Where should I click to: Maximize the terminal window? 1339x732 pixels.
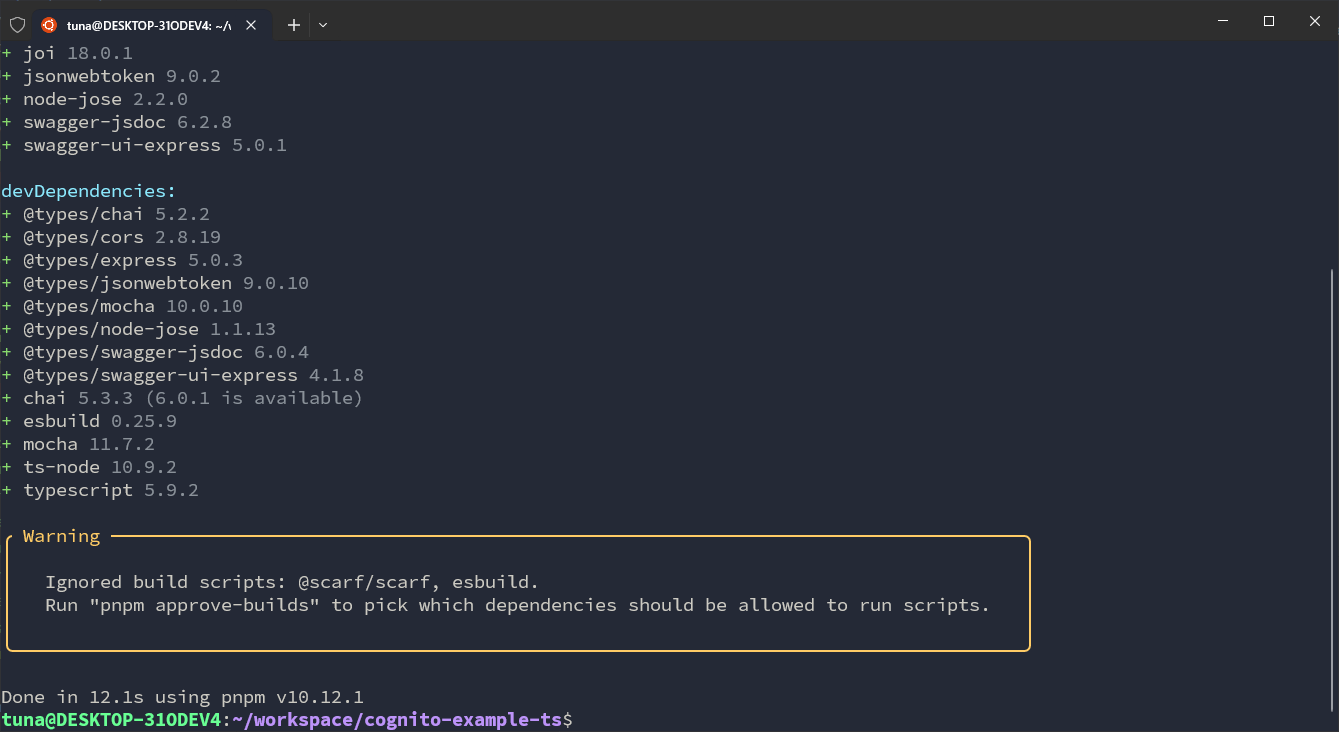[x=1269, y=21]
